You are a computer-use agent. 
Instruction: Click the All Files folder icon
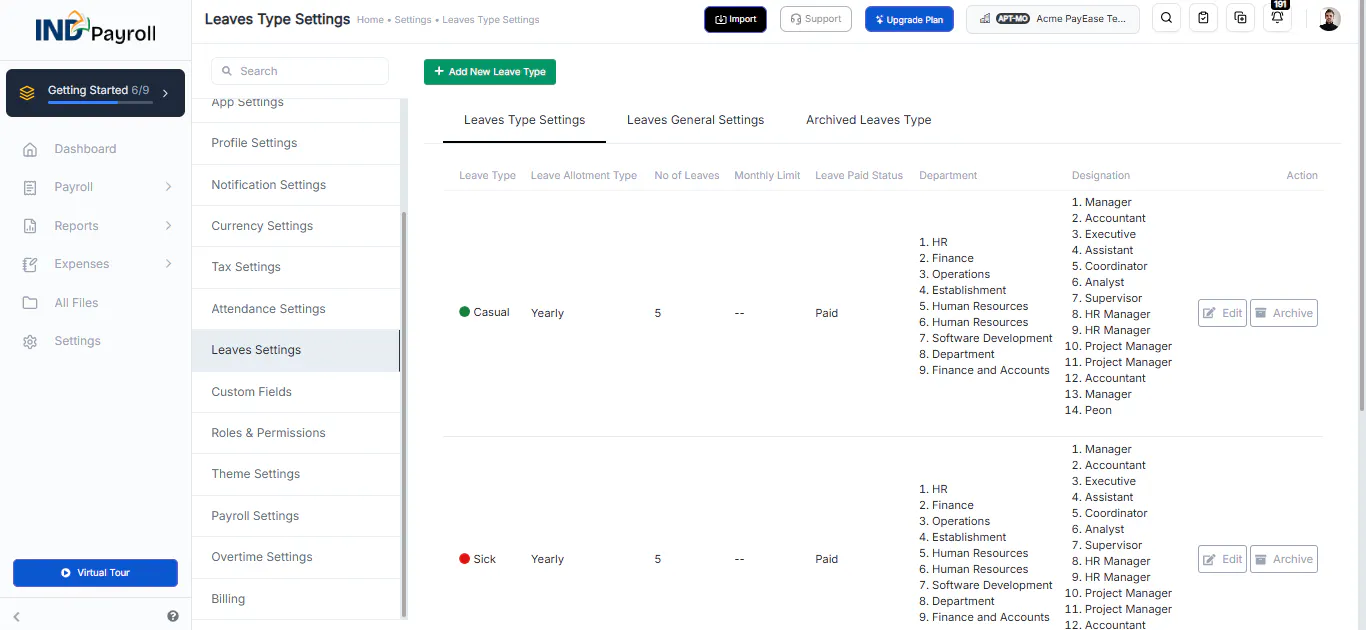point(30,303)
